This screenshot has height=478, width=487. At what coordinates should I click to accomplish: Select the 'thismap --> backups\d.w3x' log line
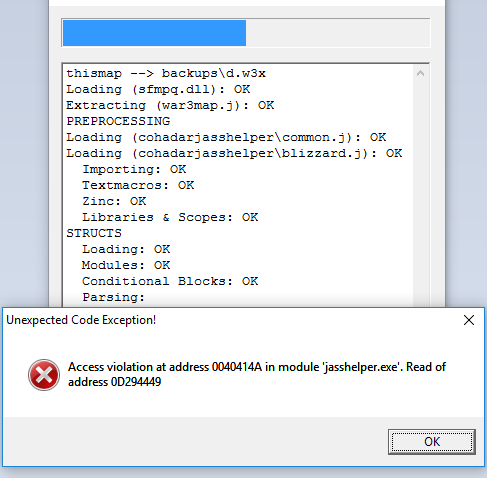166,73
